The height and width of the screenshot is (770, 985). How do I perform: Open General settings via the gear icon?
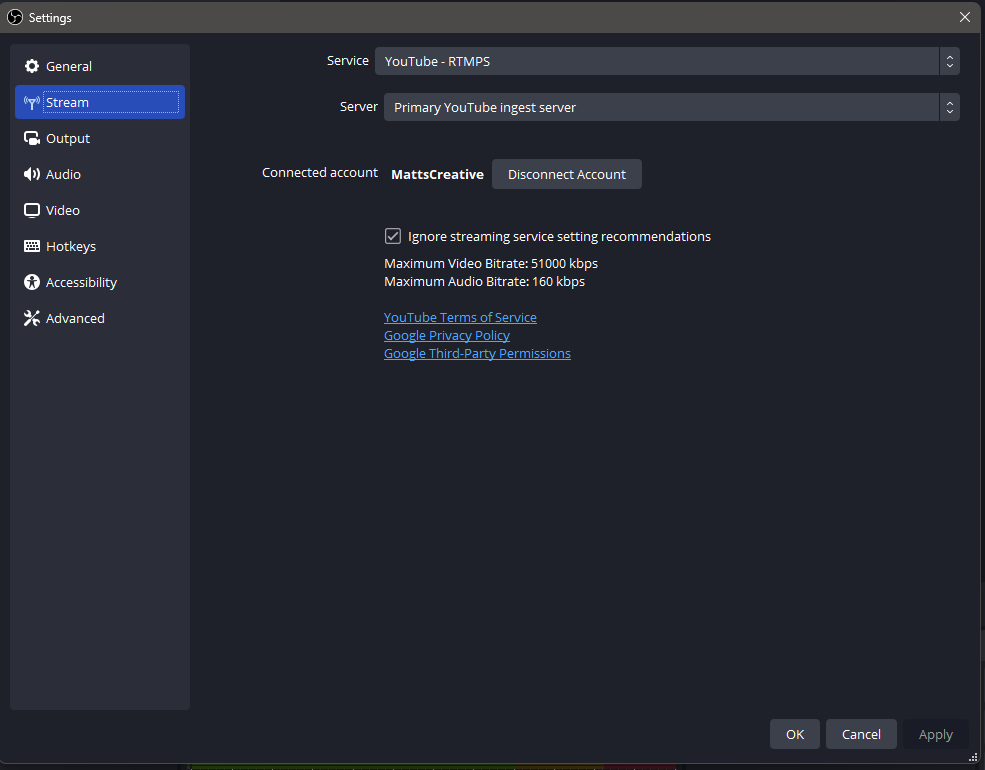coord(32,66)
